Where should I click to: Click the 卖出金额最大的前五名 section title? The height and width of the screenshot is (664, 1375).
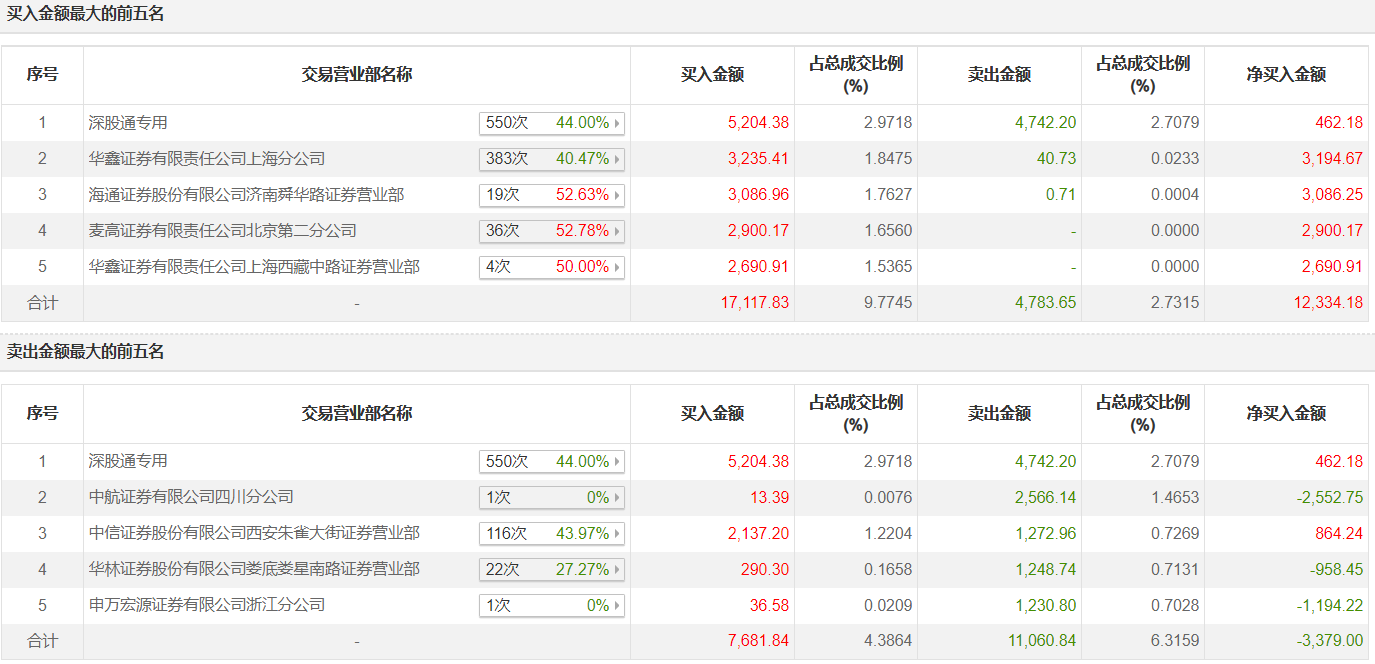pyautogui.click(x=85, y=352)
